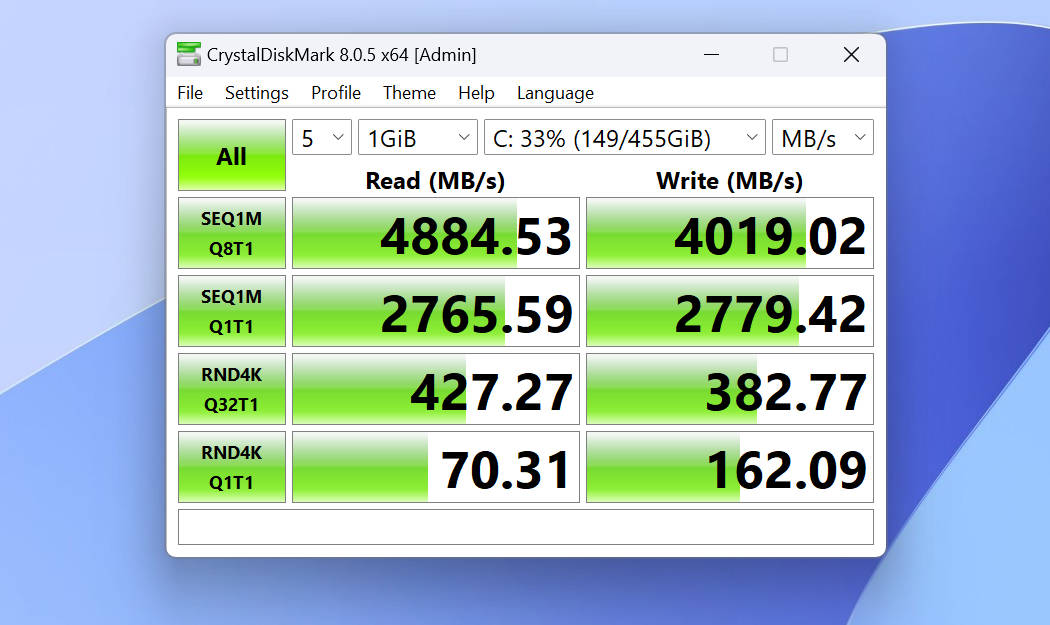The image size is (1050, 625).
Task: Click the Write (MB/s) column header
Action: (730, 181)
